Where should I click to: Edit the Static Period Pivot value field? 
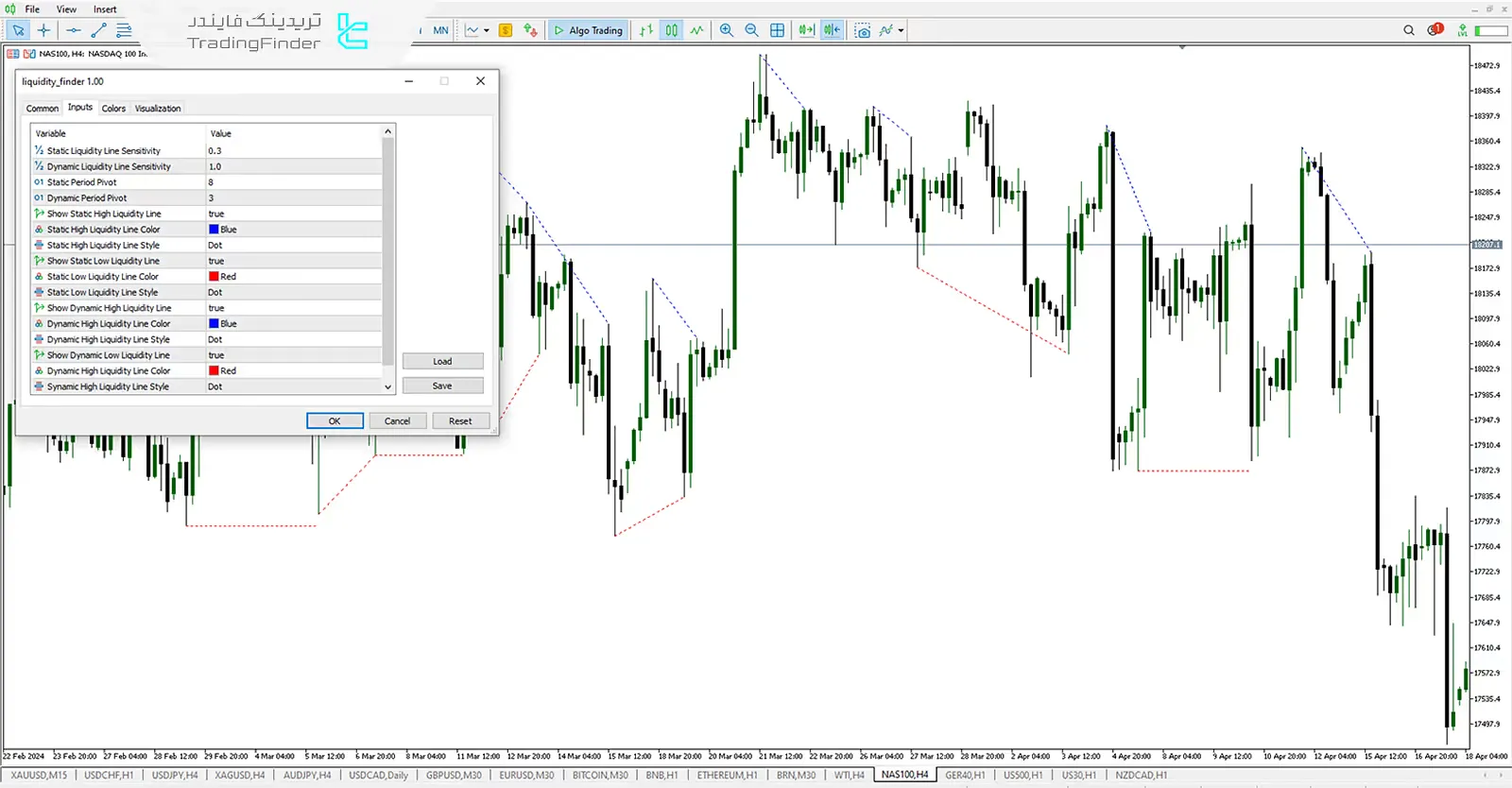point(293,182)
